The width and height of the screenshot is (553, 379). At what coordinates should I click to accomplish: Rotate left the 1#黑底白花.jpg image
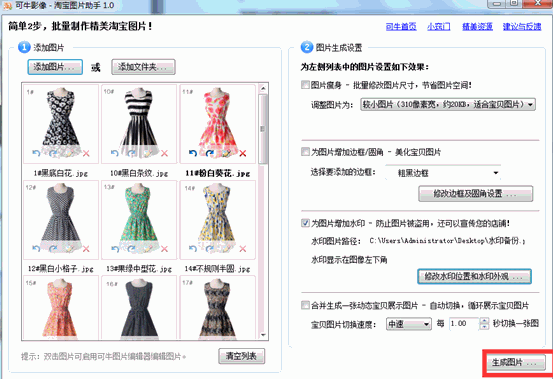coord(36,153)
